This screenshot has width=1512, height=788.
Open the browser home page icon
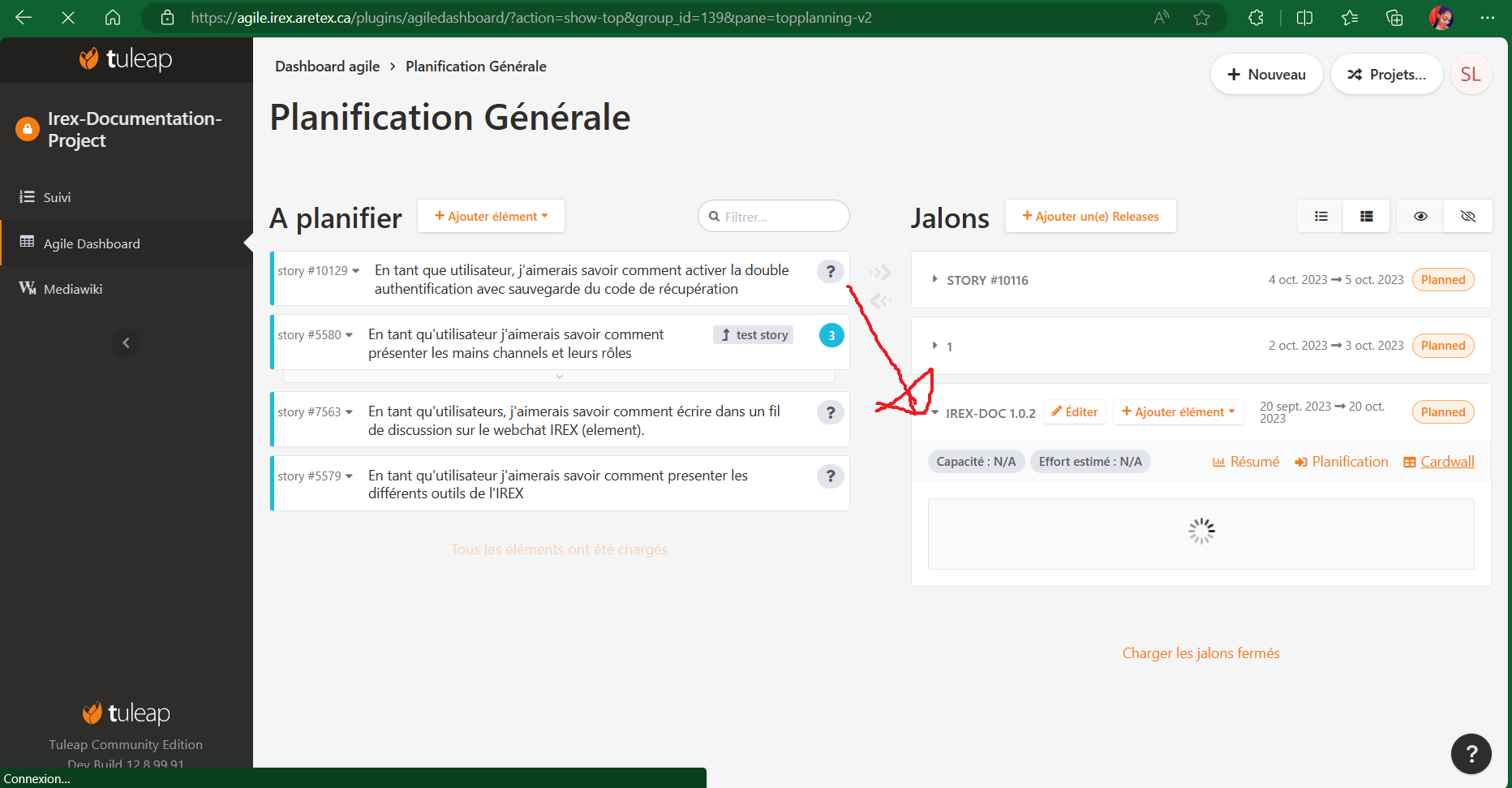[113, 18]
